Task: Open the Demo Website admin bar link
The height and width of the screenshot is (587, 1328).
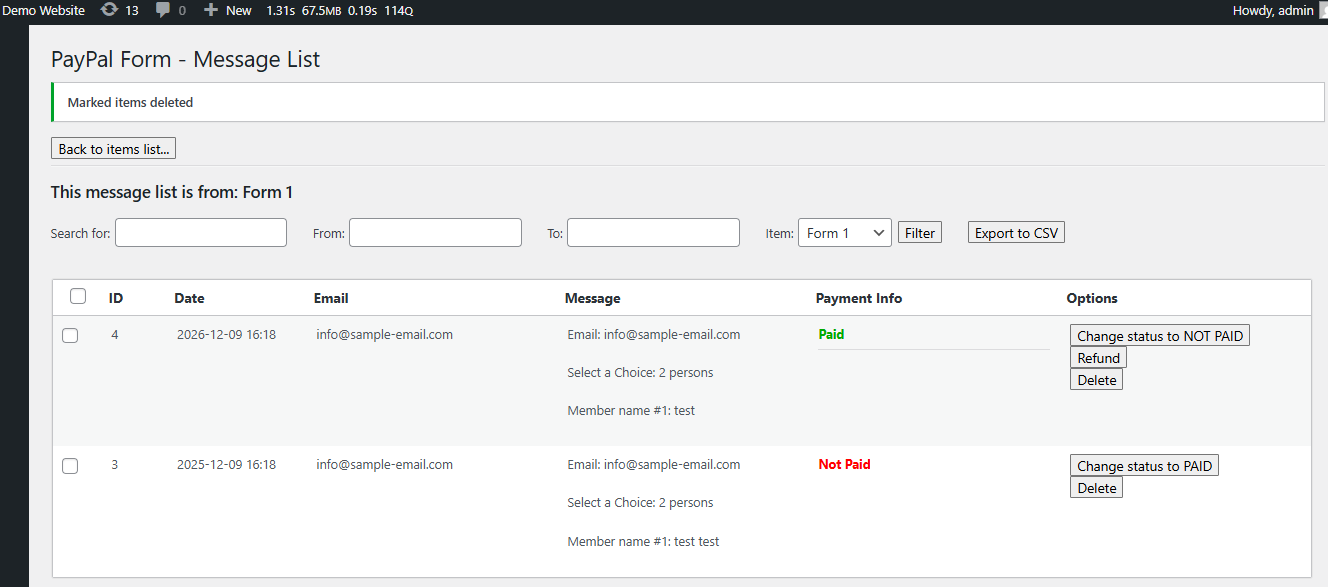Action: click(x=43, y=10)
